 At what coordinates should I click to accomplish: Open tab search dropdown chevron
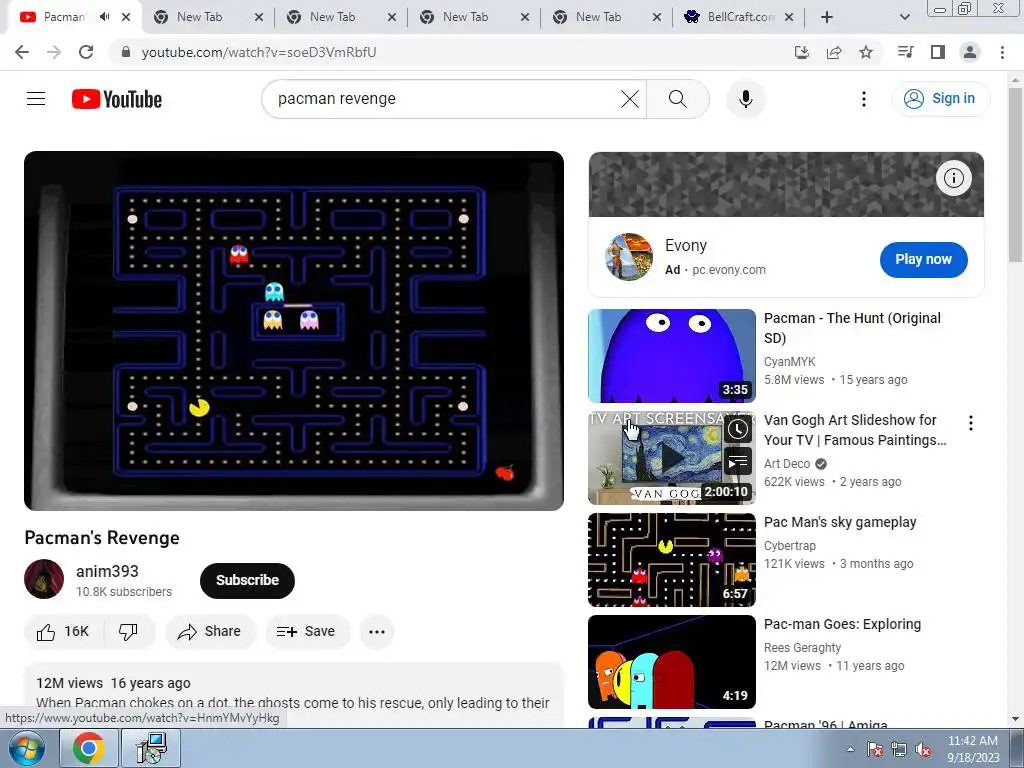tap(904, 17)
